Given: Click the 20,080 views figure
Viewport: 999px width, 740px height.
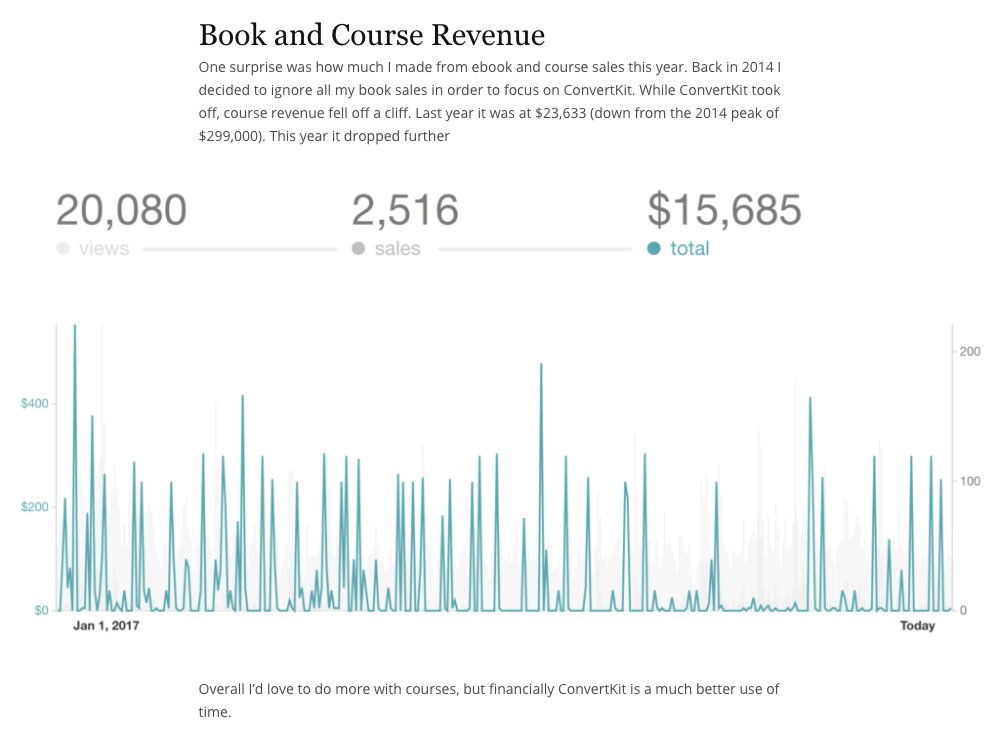Looking at the screenshot, I should tap(121, 211).
